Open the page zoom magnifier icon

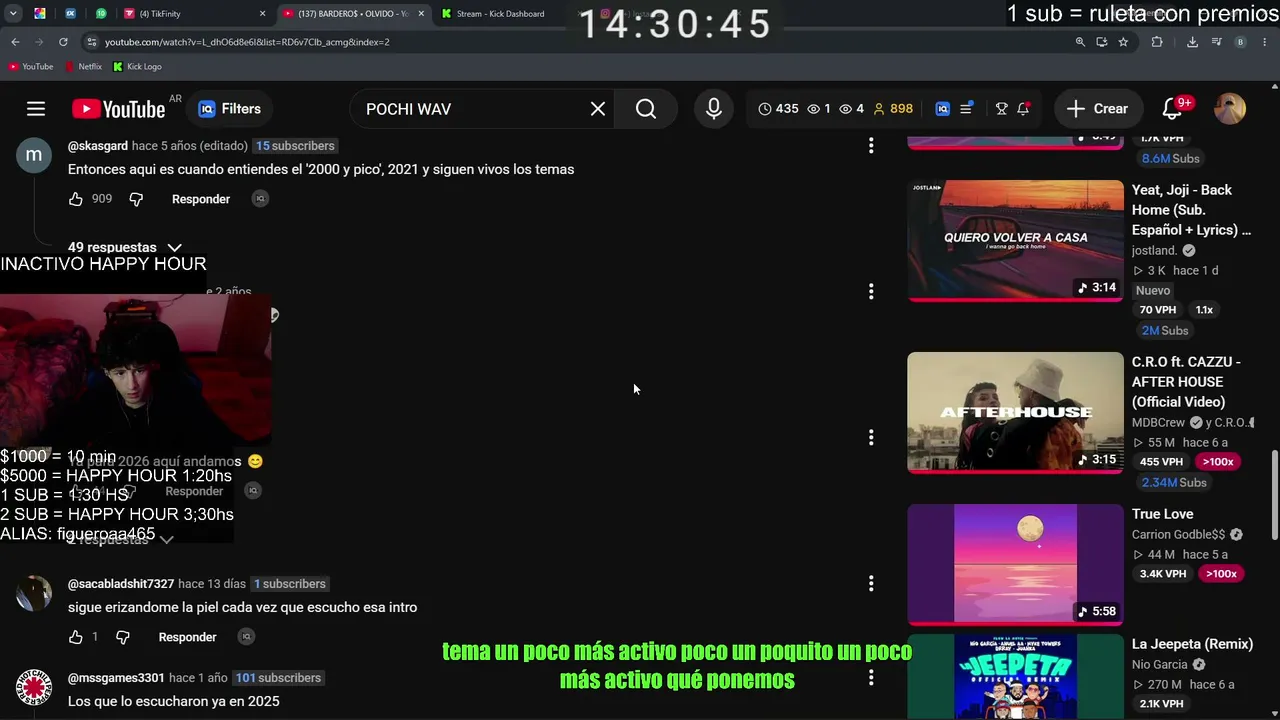[x=1080, y=42]
